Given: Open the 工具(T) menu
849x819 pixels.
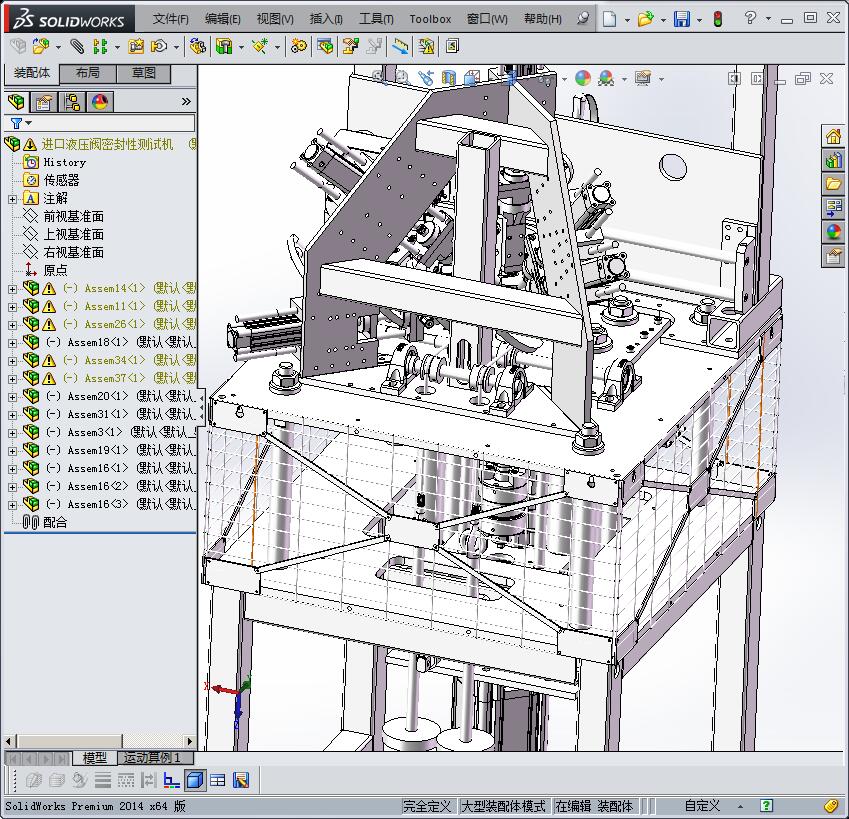Looking at the screenshot, I should [x=376, y=19].
